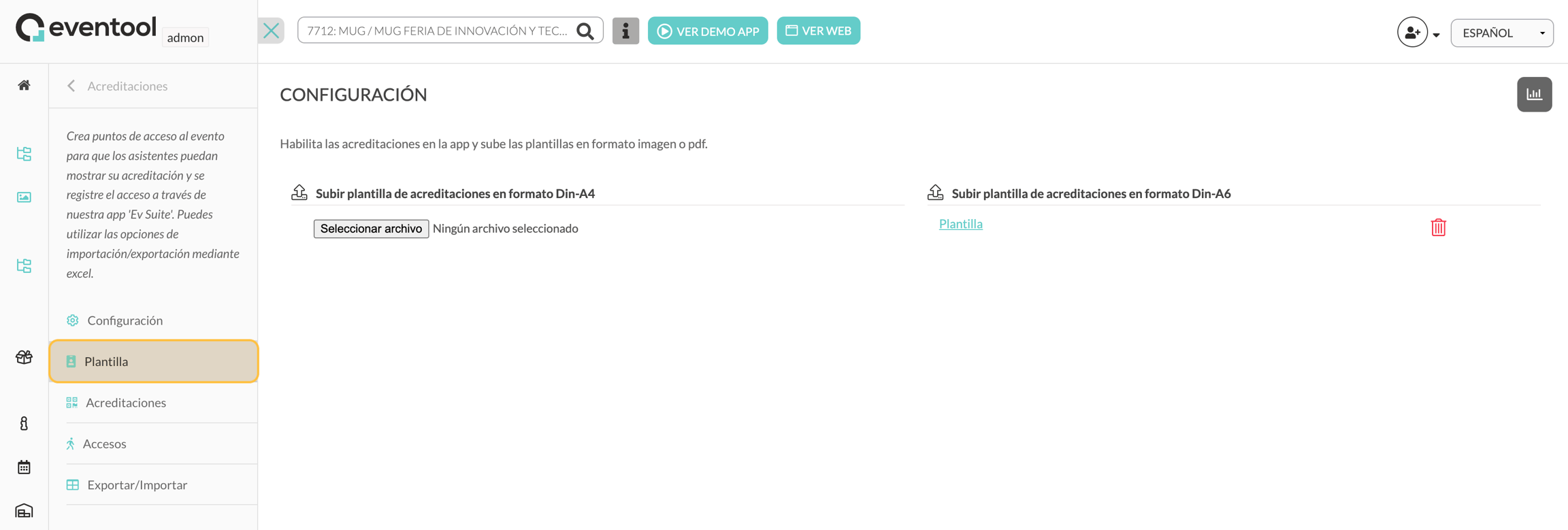Delete the Din-A6 Plantilla with trash icon
The image size is (1568, 530).
coord(1438,227)
